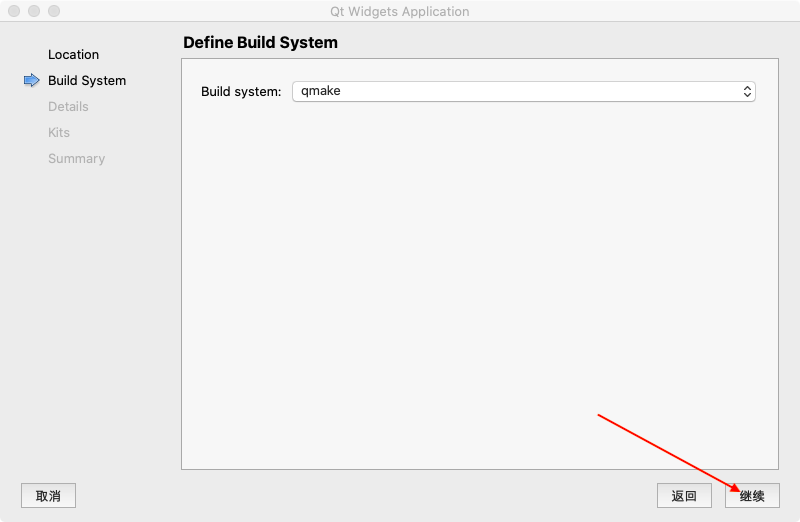The height and width of the screenshot is (522, 800).
Task: Select the Kits wizard step
Action: [59, 133]
